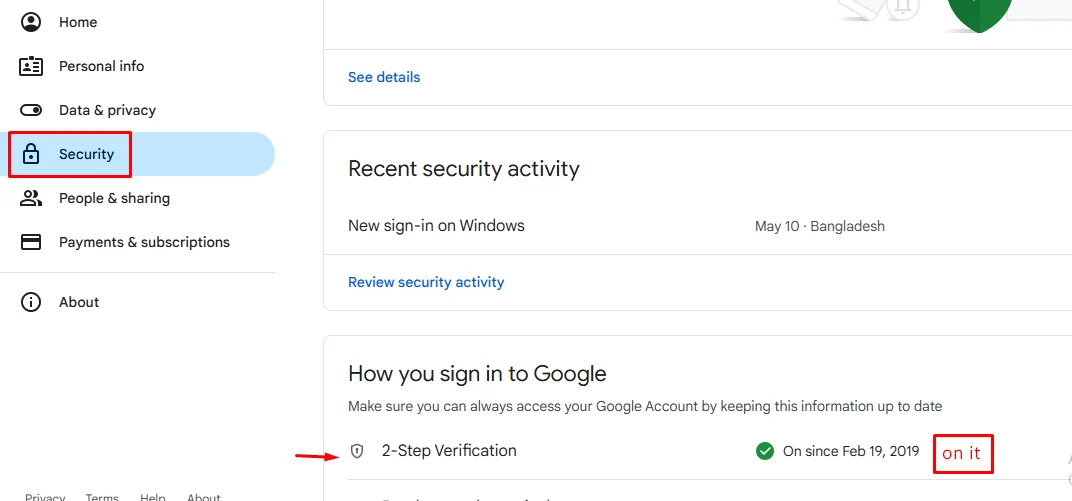Open the Terms footer link
The width and height of the screenshot is (1072, 501).
(x=102, y=496)
